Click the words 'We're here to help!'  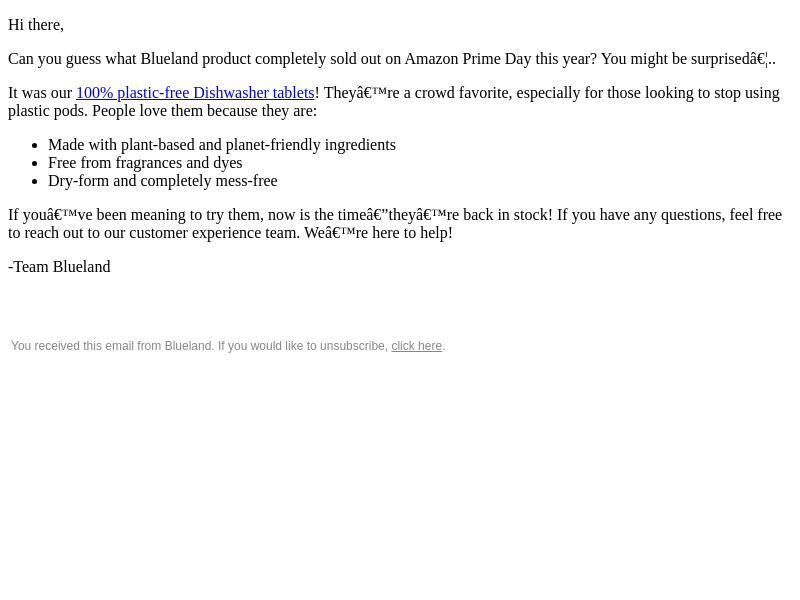point(378,233)
